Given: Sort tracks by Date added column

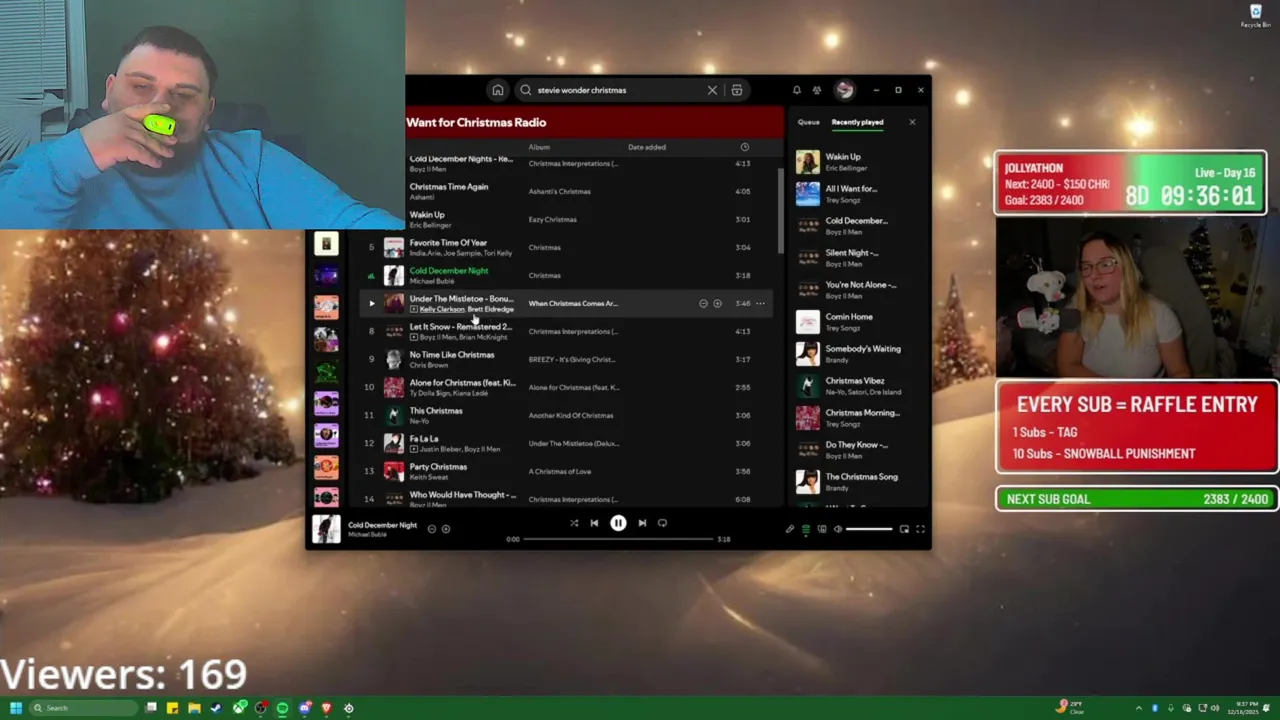Looking at the screenshot, I should tap(646, 147).
